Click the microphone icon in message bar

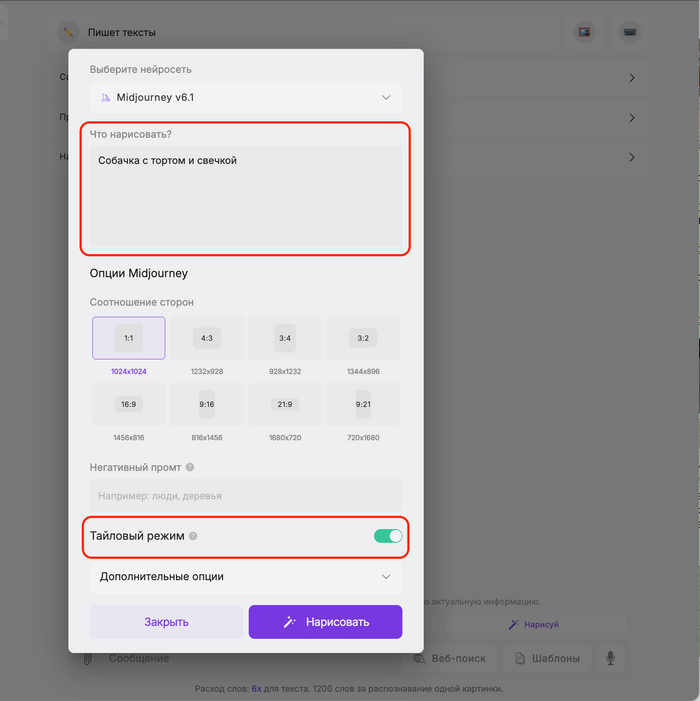click(608, 658)
